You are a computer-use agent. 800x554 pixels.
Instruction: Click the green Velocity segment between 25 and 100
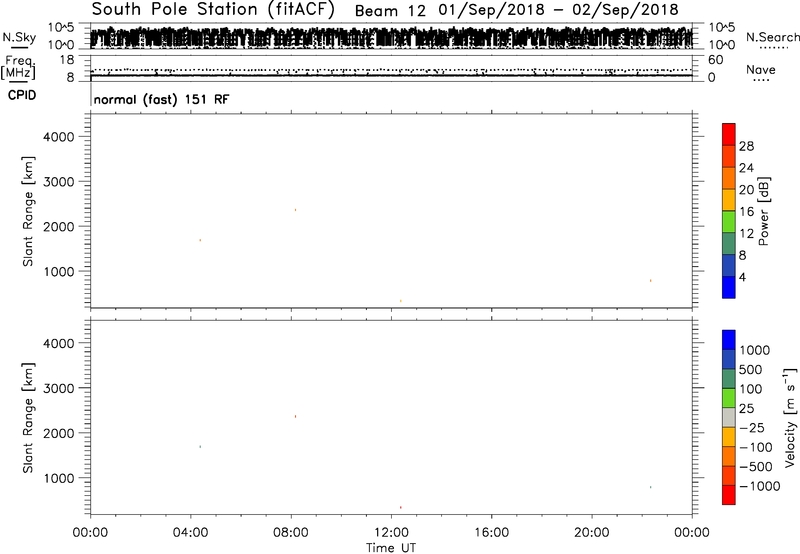coord(729,398)
